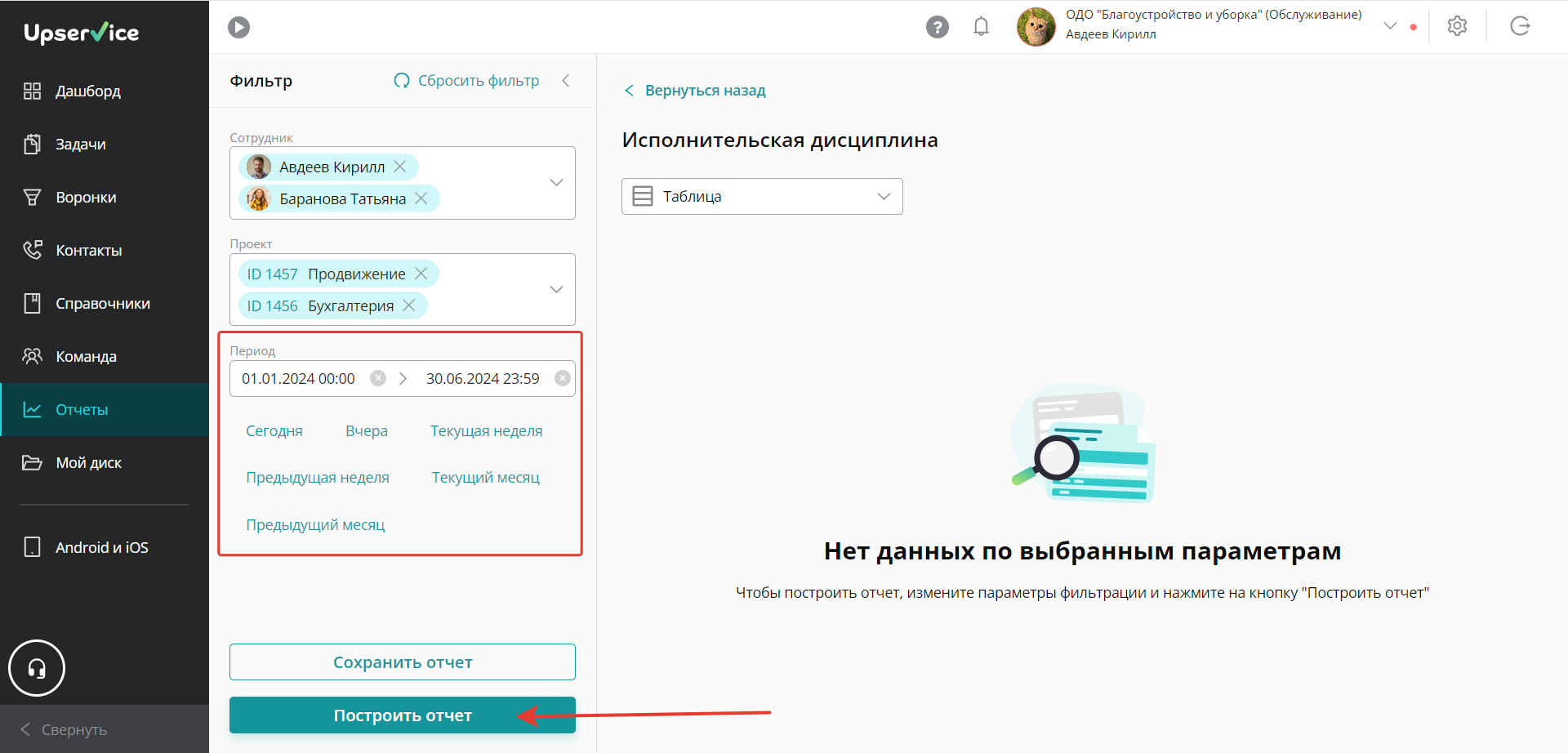Click the end date 30.06.2024 23:59 field
This screenshot has width=1568, height=753.
(483, 378)
